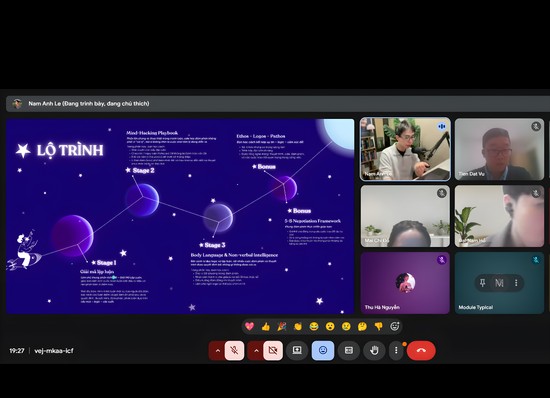
Task: Toggle the highlighted reactions bar button
Action: tap(323, 350)
